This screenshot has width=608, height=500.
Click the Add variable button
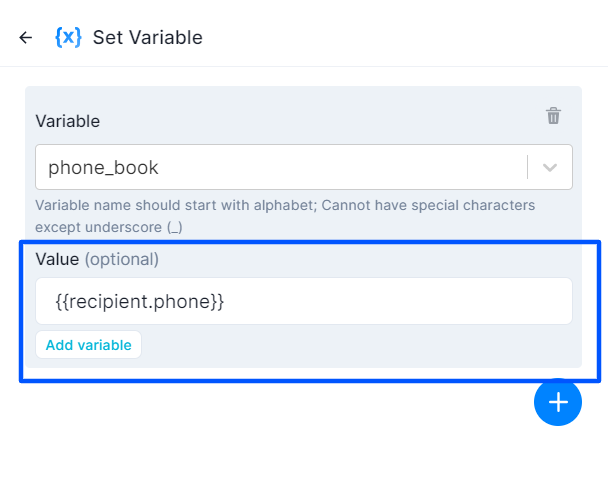(x=88, y=345)
